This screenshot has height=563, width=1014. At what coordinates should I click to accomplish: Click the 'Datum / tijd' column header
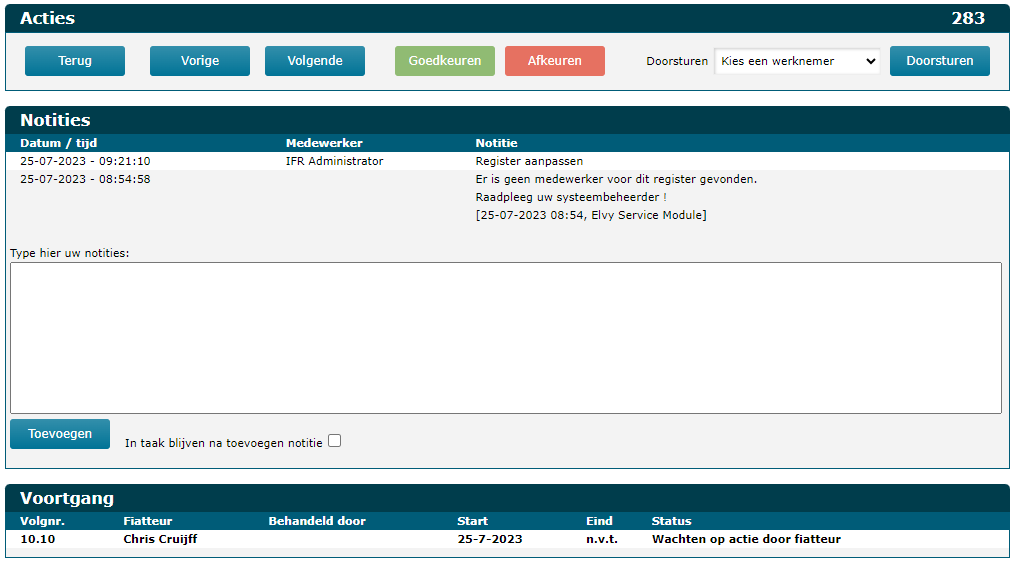tap(58, 143)
